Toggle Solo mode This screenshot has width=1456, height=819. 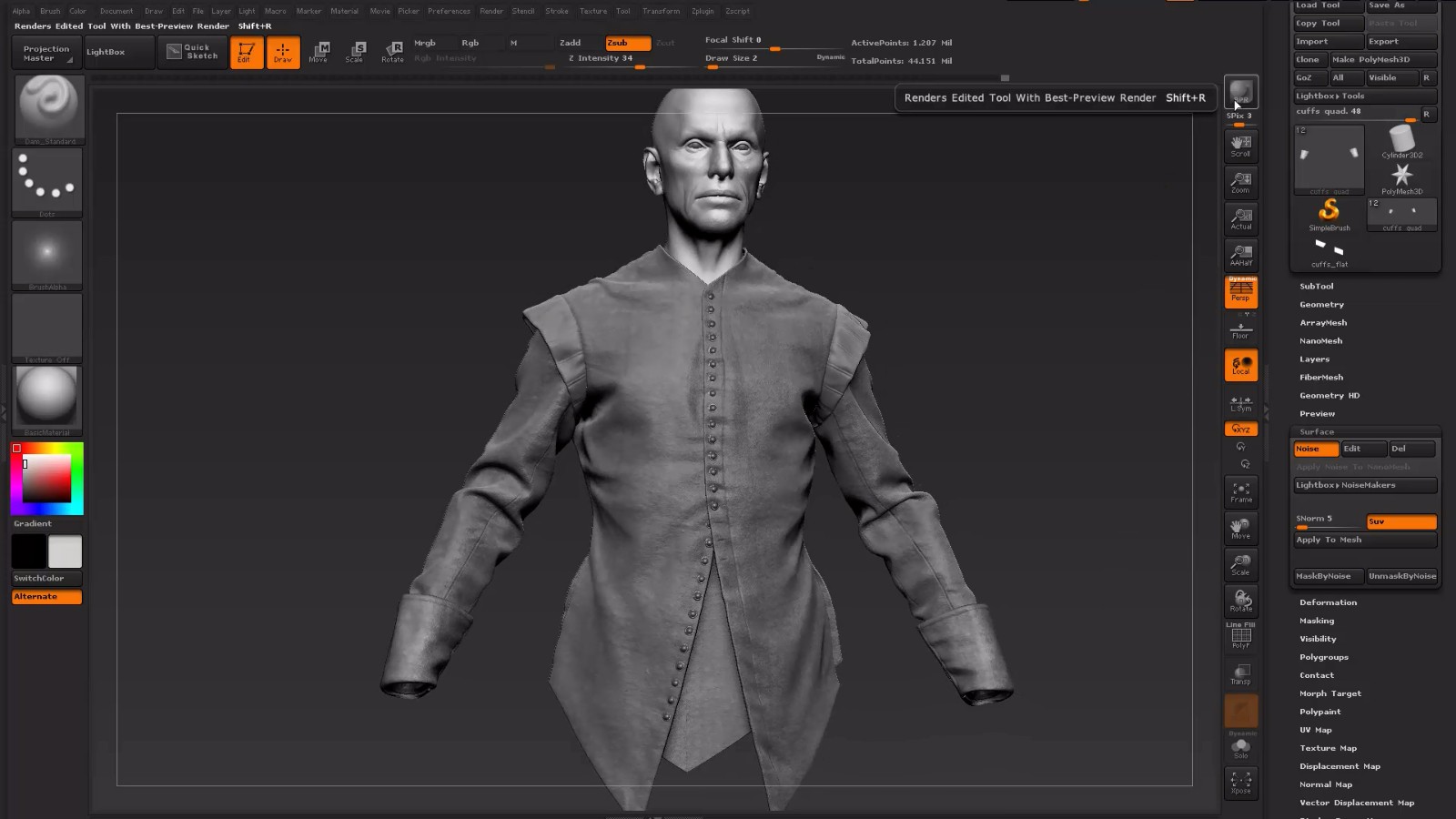(x=1240, y=748)
